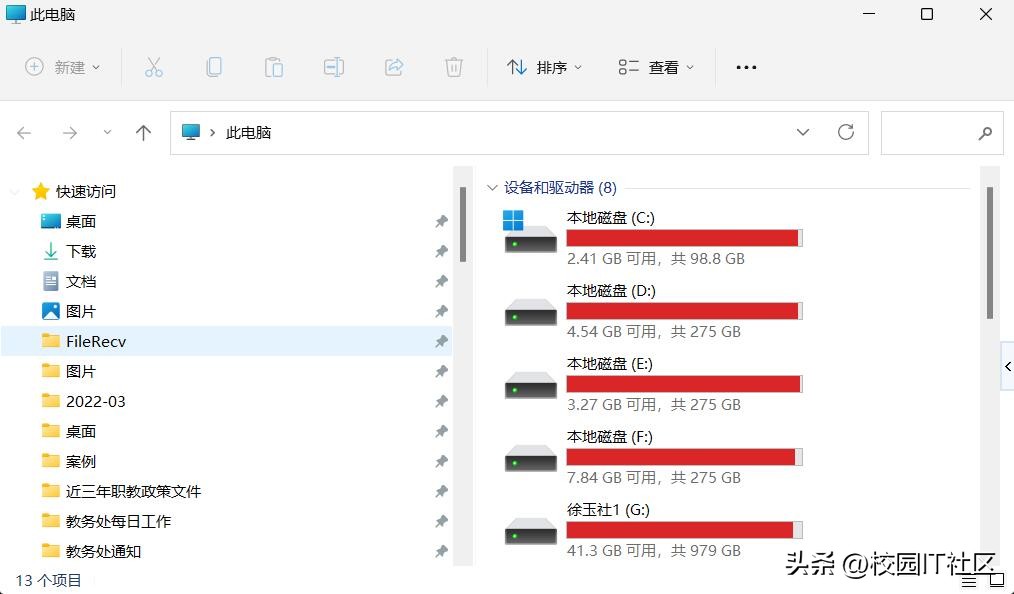This screenshot has width=1014, height=594.
Task: Open the 新建 dropdown menu
Action: click(x=63, y=67)
